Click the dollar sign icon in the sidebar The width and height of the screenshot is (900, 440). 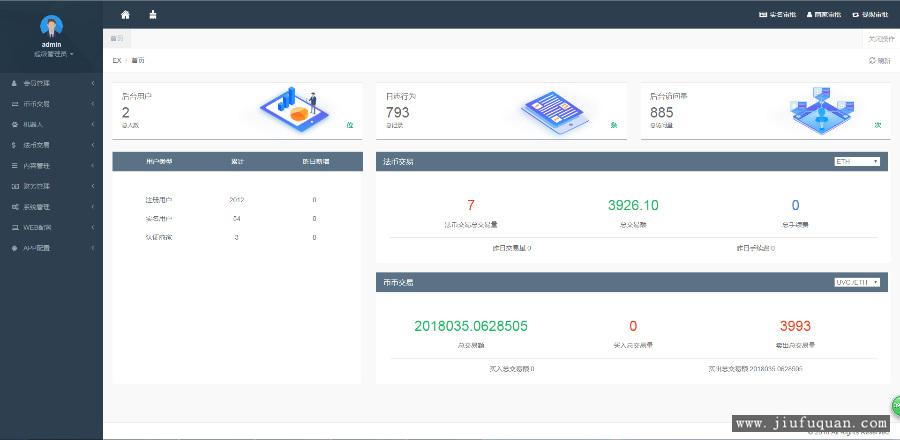(x=14, y=145)
